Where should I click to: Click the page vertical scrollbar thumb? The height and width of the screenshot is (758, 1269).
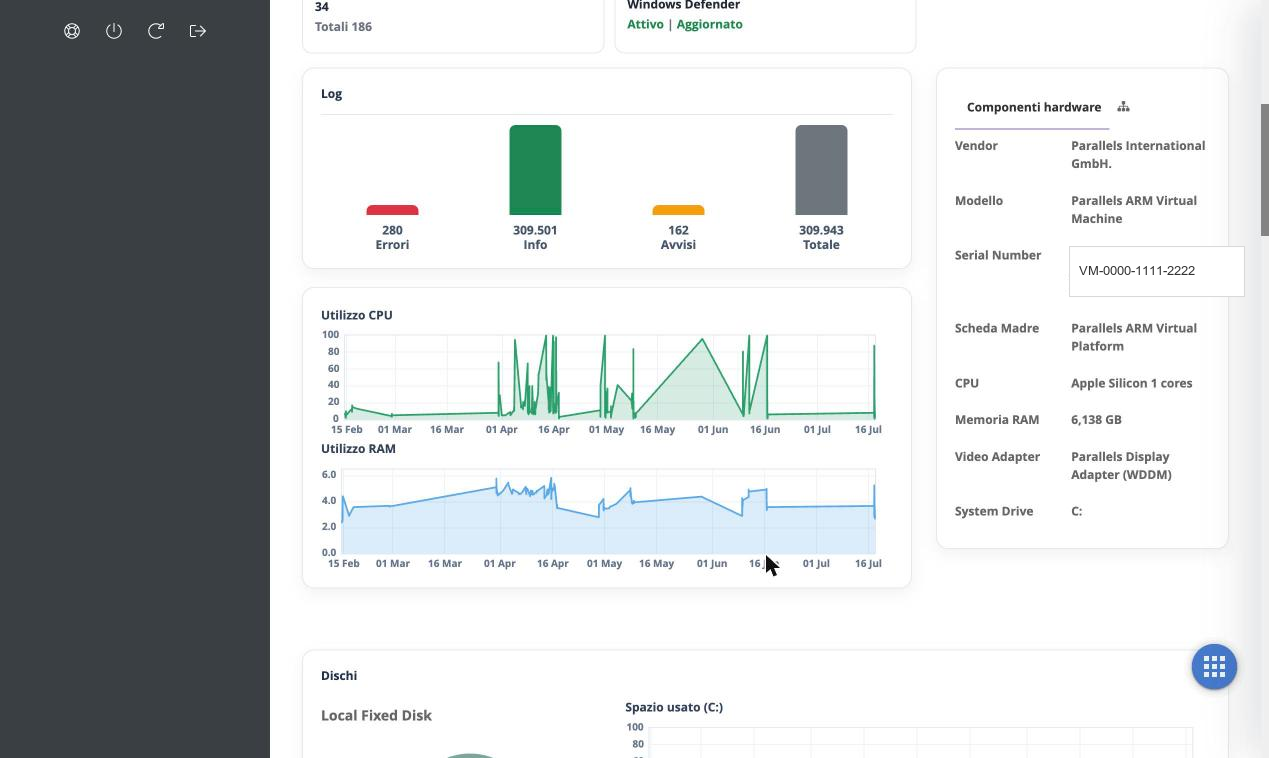[1264, 170]
